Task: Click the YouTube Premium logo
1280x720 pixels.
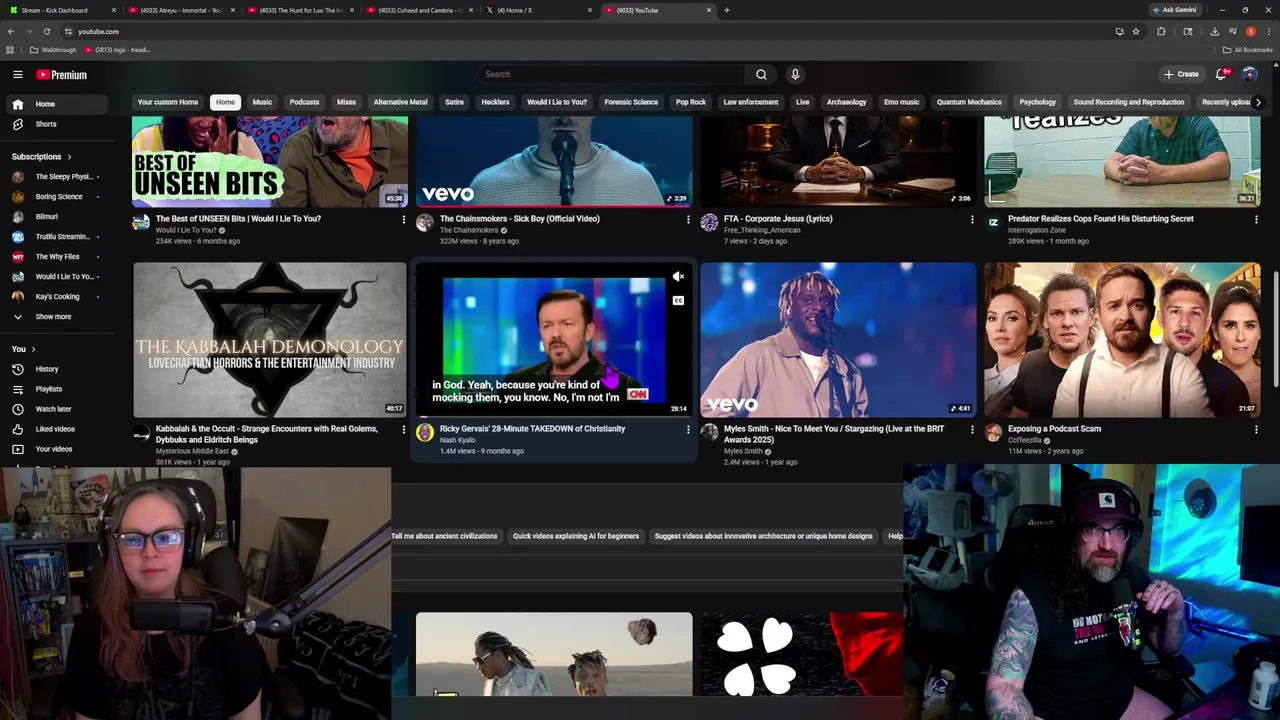Action: tap(62, 75)
